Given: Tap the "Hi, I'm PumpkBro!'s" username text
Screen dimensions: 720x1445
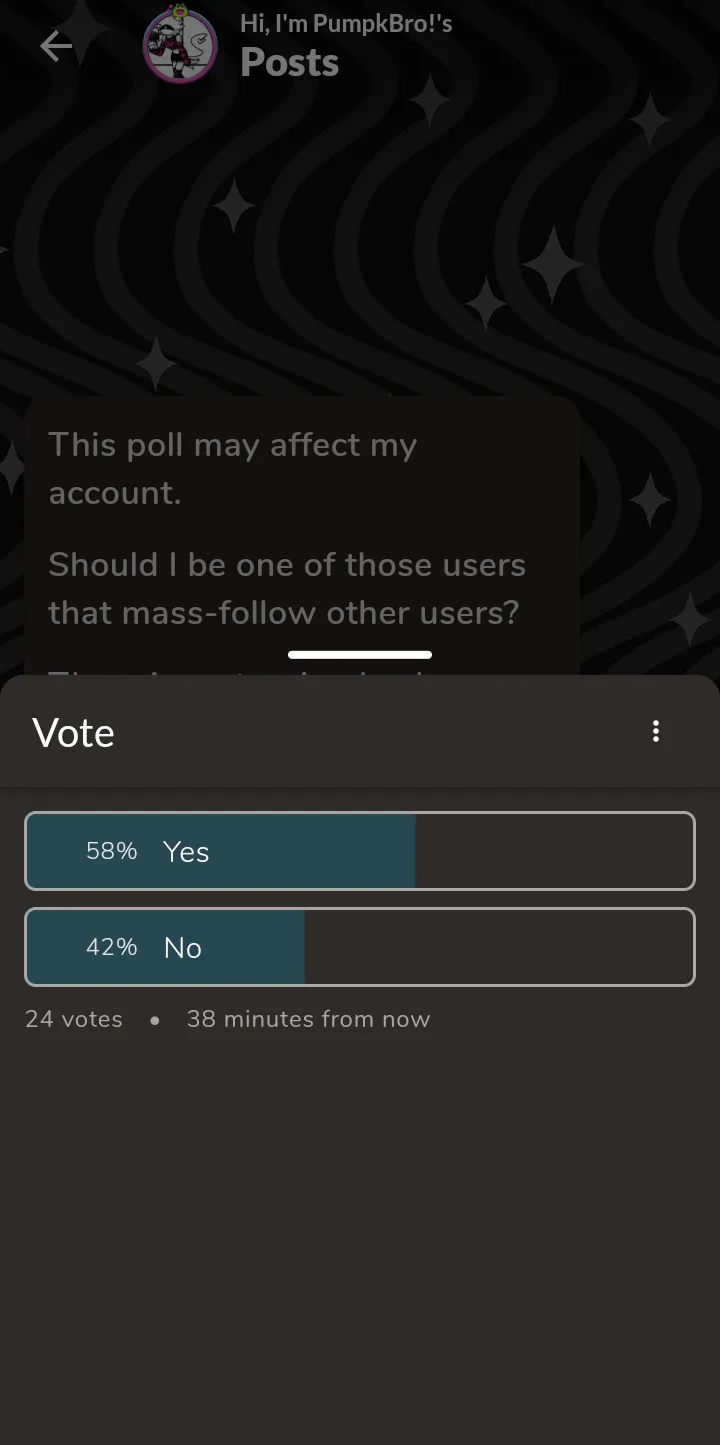Looking at the screenshot, I should point(346,23).
